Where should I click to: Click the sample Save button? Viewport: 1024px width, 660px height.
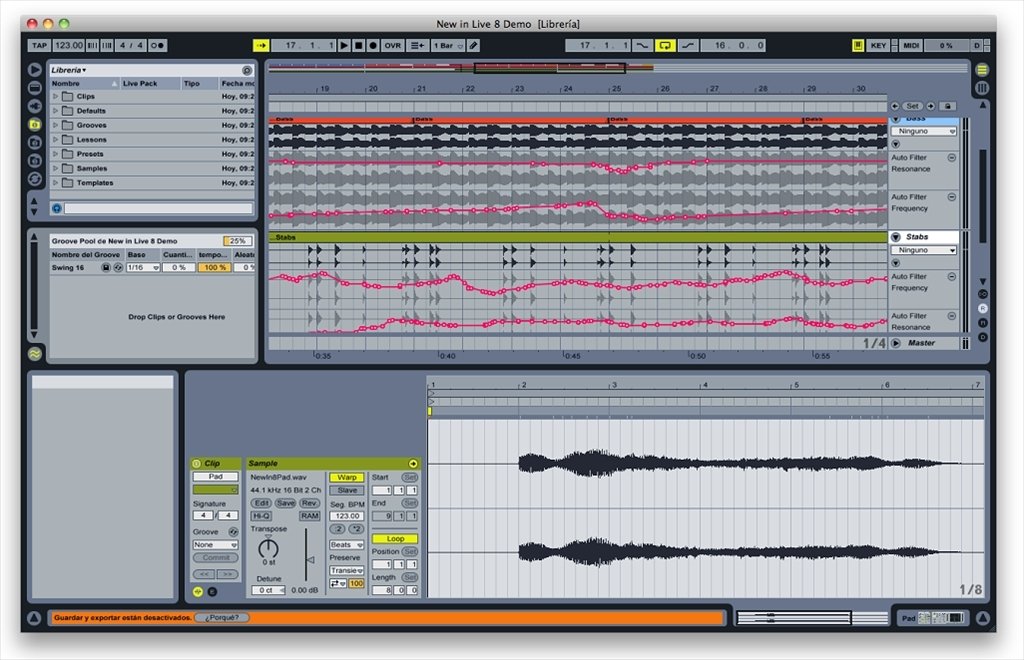(x=285, y=503)
